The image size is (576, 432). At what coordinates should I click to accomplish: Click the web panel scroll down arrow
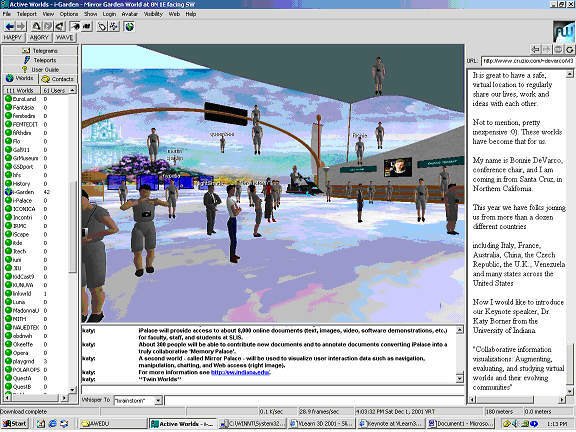pyautogui.click(x=570, y=391)
